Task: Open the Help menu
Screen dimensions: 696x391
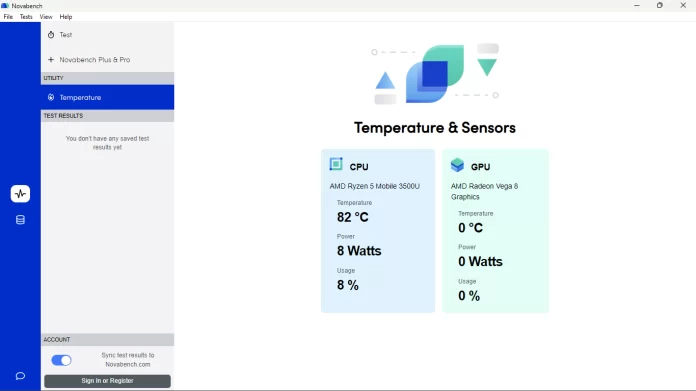Action: click(66, 17)
